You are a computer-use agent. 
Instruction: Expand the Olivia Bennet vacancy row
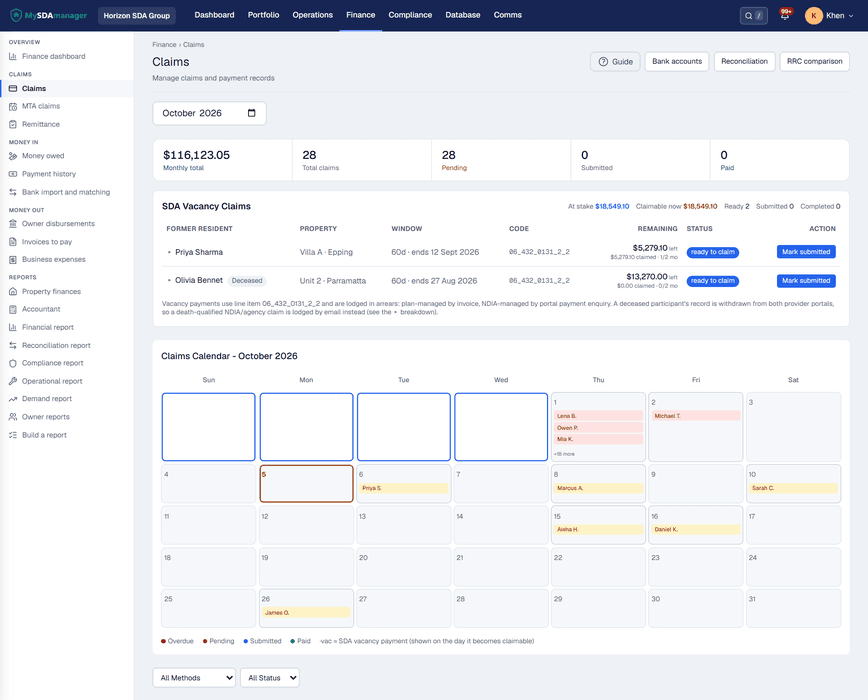click(x=169, y=281)
